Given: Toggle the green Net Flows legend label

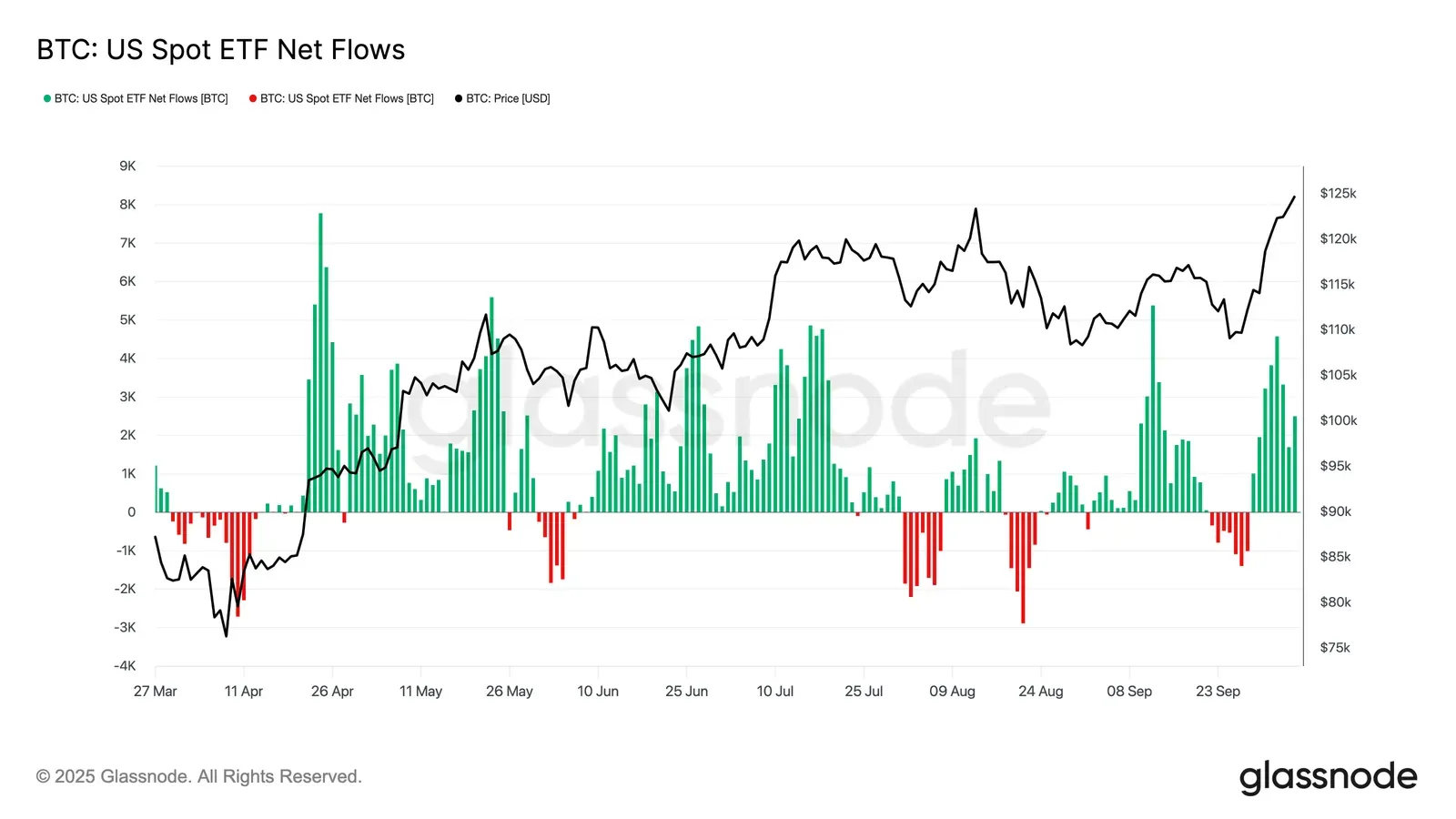Looking at the screenshot, I should click(x=141, y=98).
